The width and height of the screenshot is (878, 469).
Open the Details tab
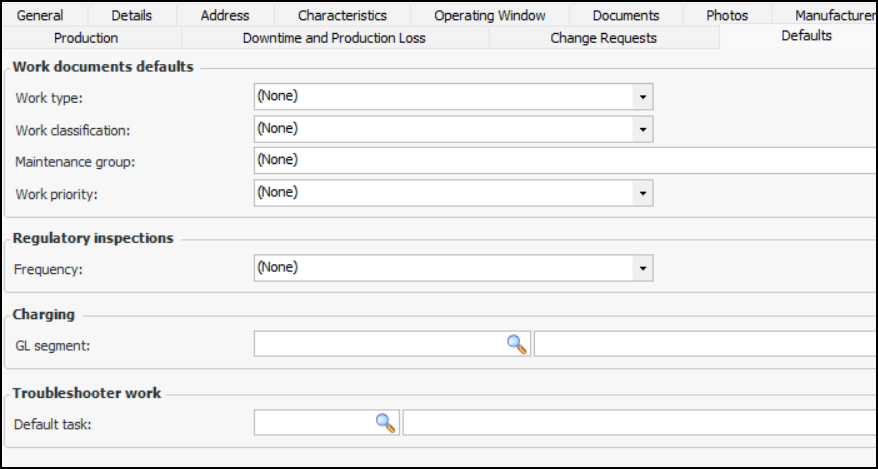click(x=132, y=15)
